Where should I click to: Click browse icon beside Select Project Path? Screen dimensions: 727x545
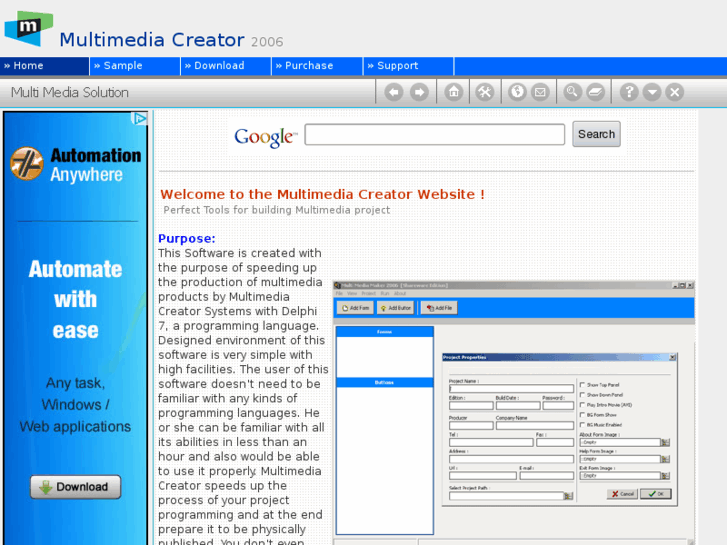(x=568, y=496)
